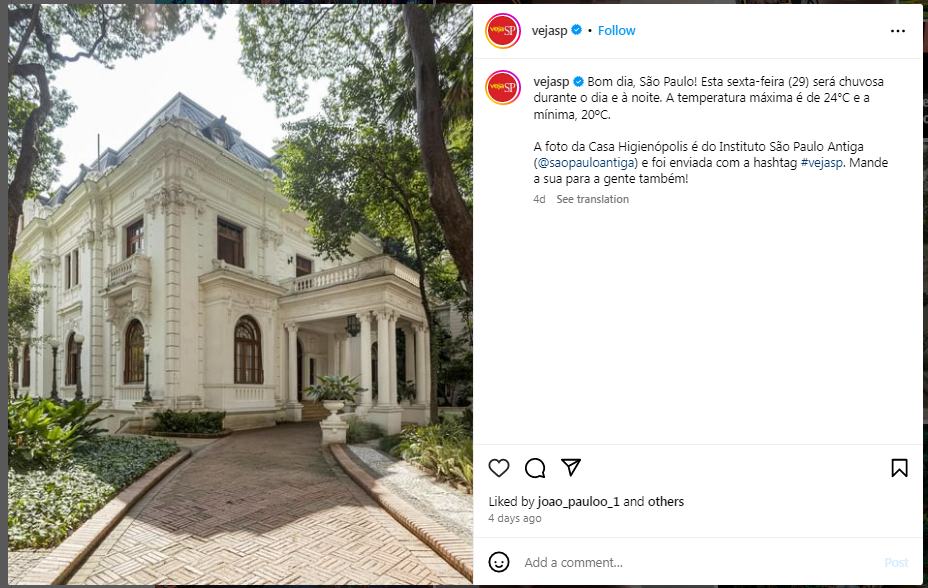Click the vejasp avatar beside the caption
Viewport: 928px width, 588px height.
tap(502, 88)
